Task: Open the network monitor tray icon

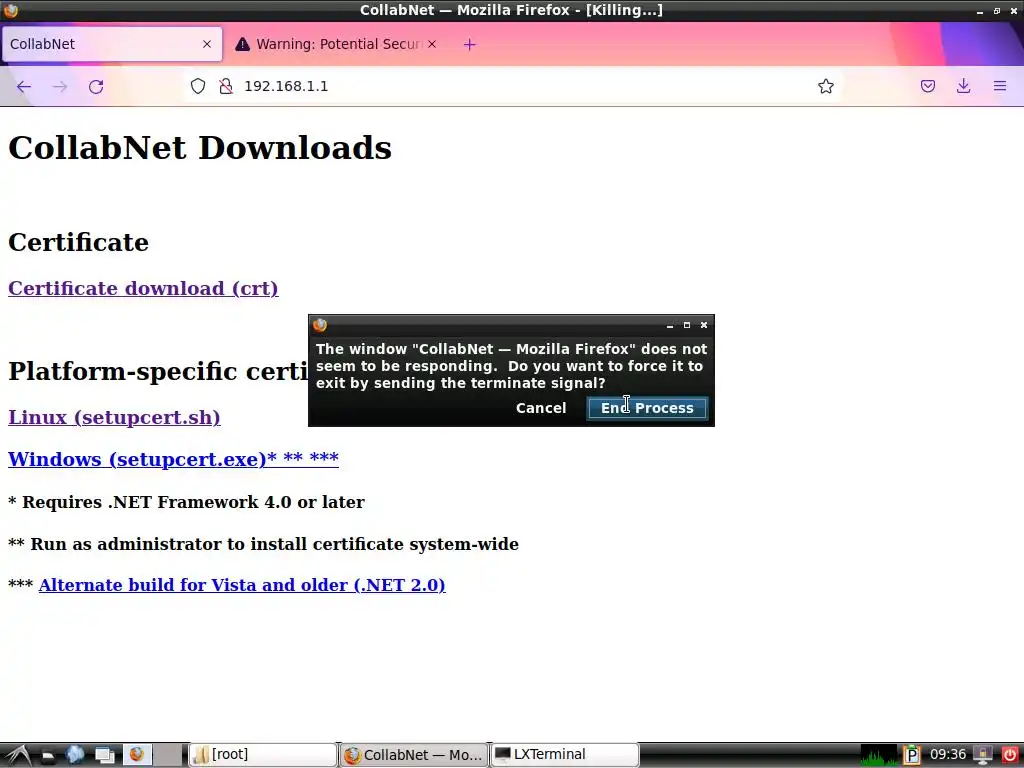Action: pyautogui.click(x=983, y=756)
